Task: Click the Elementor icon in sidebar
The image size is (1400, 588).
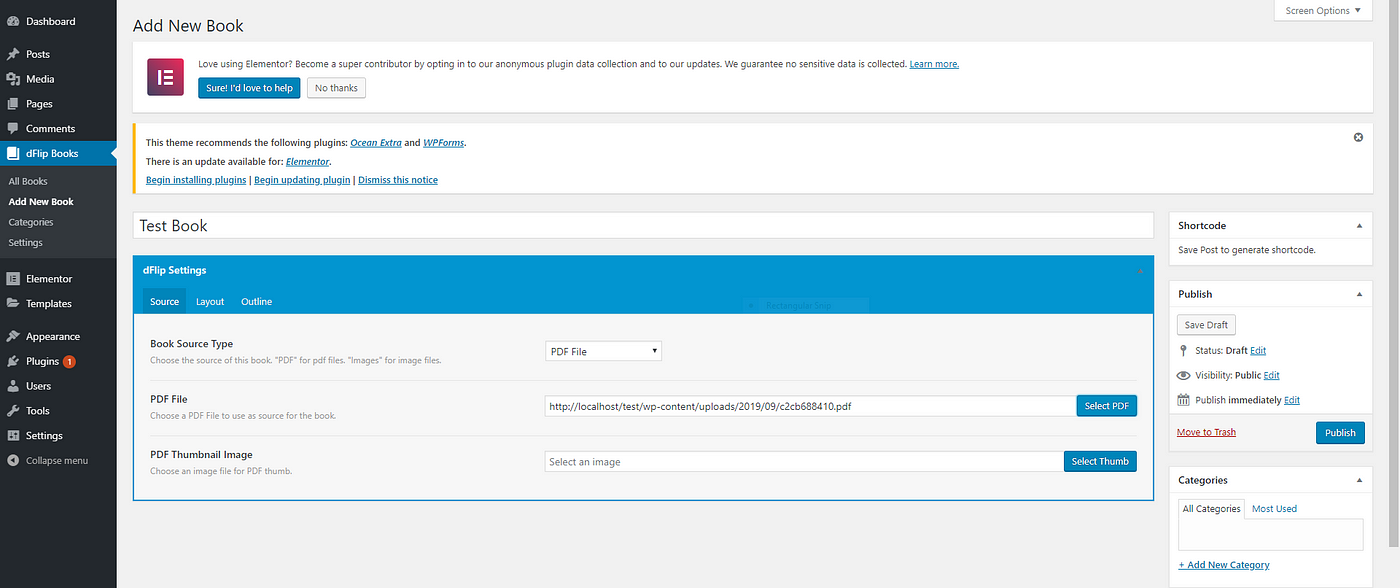Action: [x=13, y=279]
